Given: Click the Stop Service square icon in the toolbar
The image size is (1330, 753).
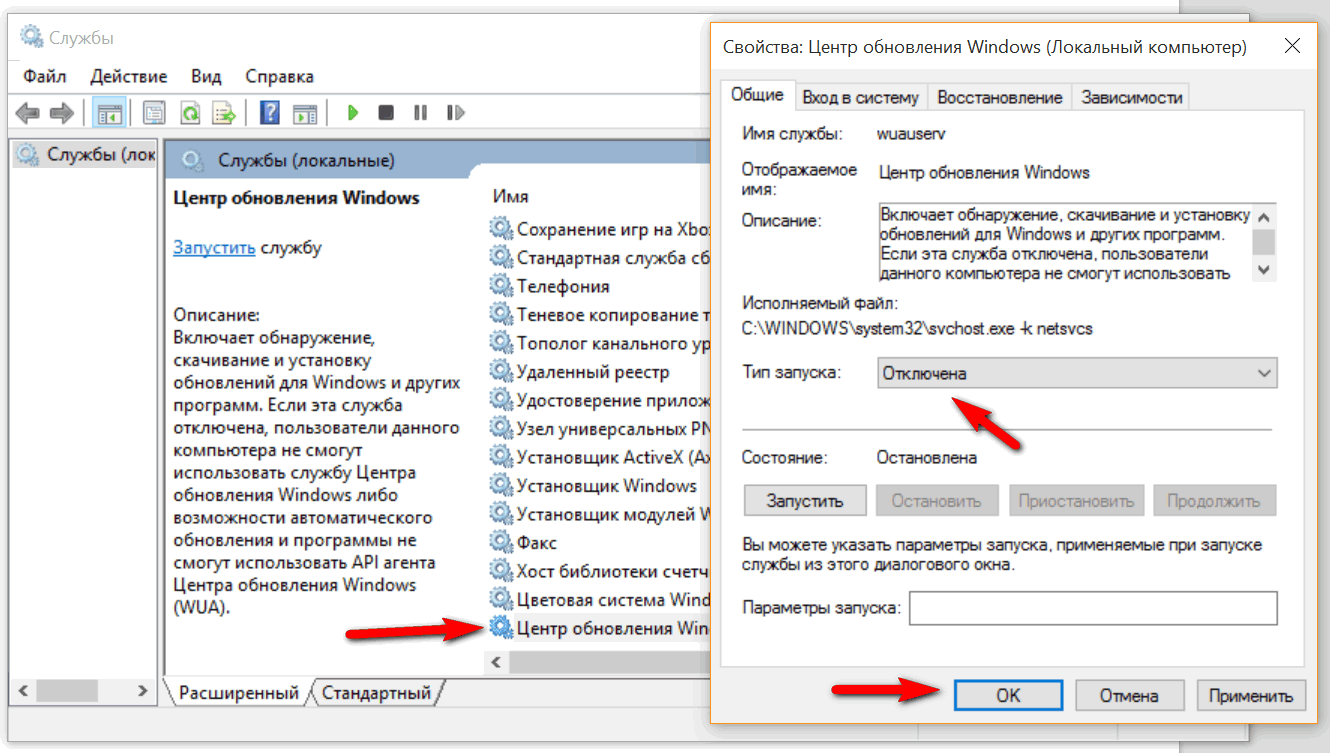Looking at the screenshot, I should tap(386, 113).
